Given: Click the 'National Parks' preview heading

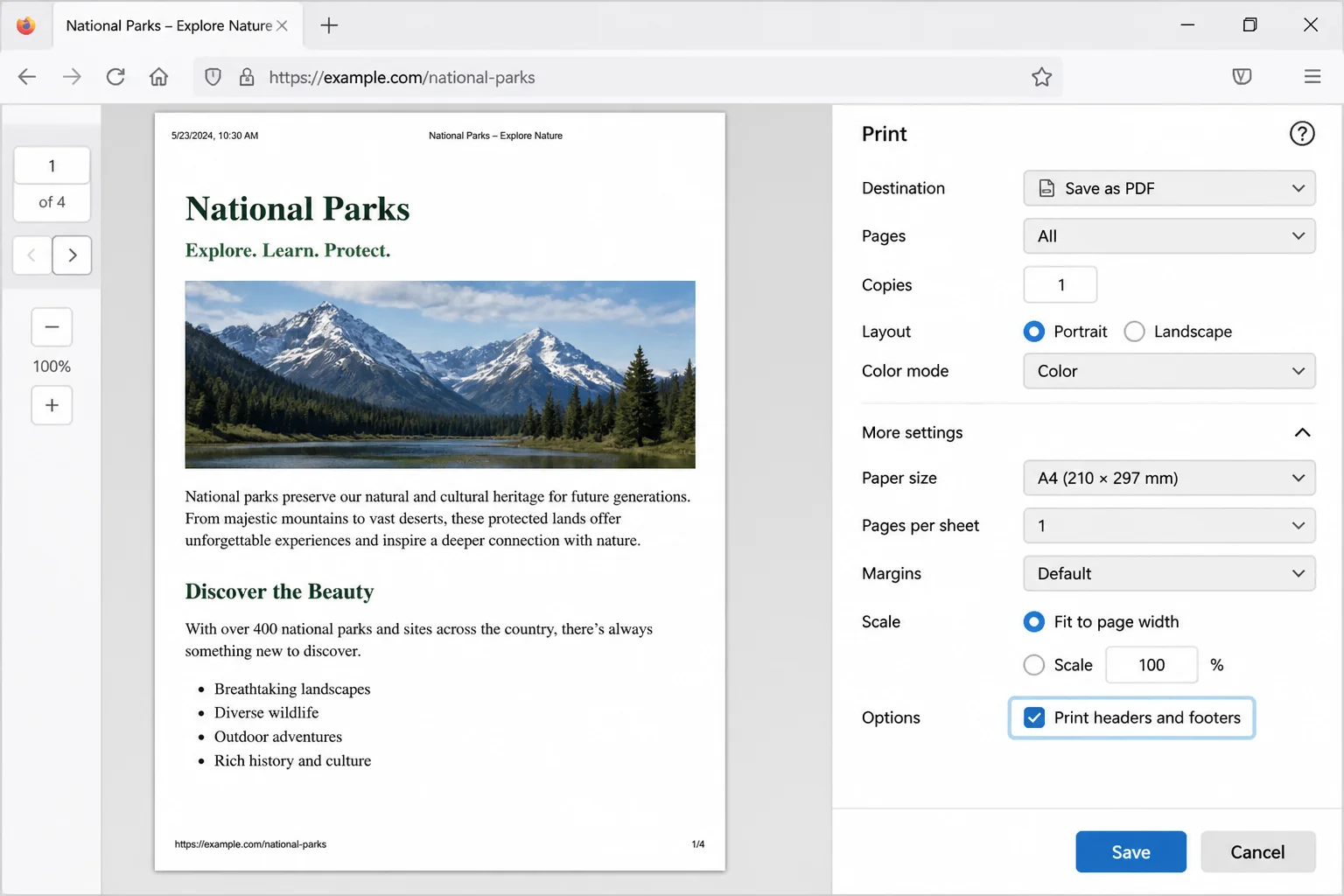Looking at the screenshot, I should click(297, 209).
